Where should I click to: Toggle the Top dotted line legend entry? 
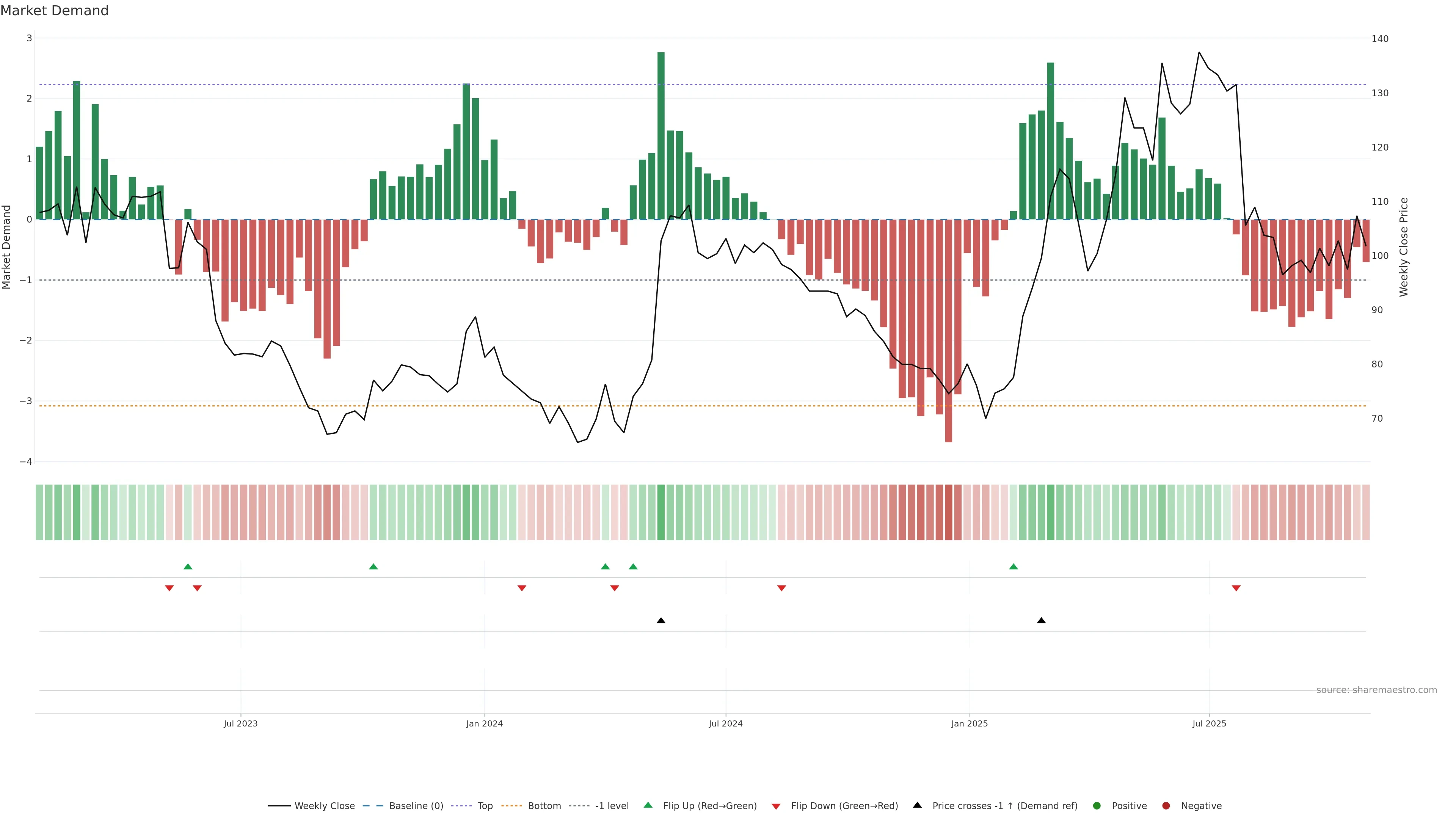click(x=485, y=805)
